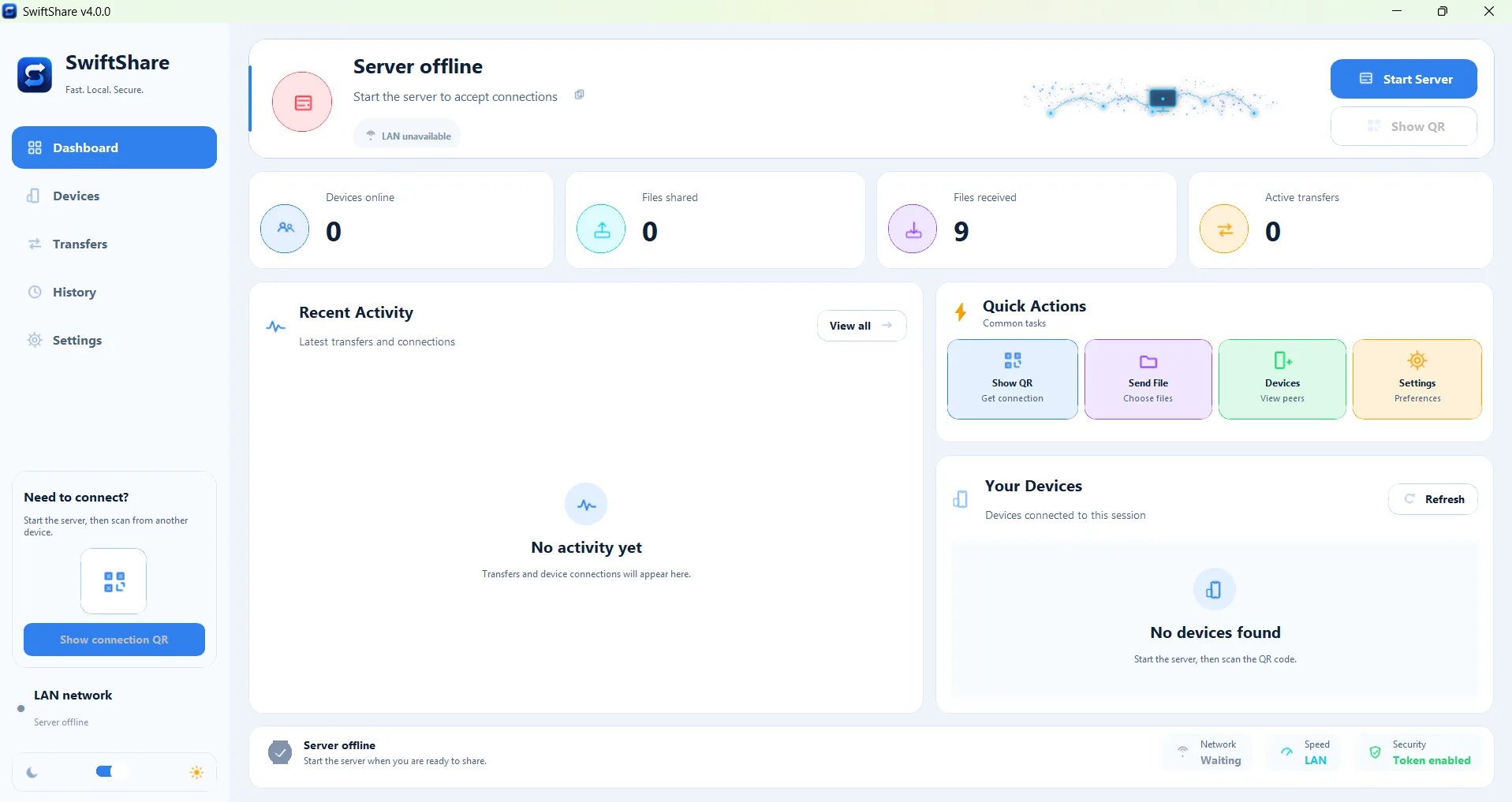Click the Token enabled security text
Screen dimensions: 1512x802
[x=1431, y=760]
